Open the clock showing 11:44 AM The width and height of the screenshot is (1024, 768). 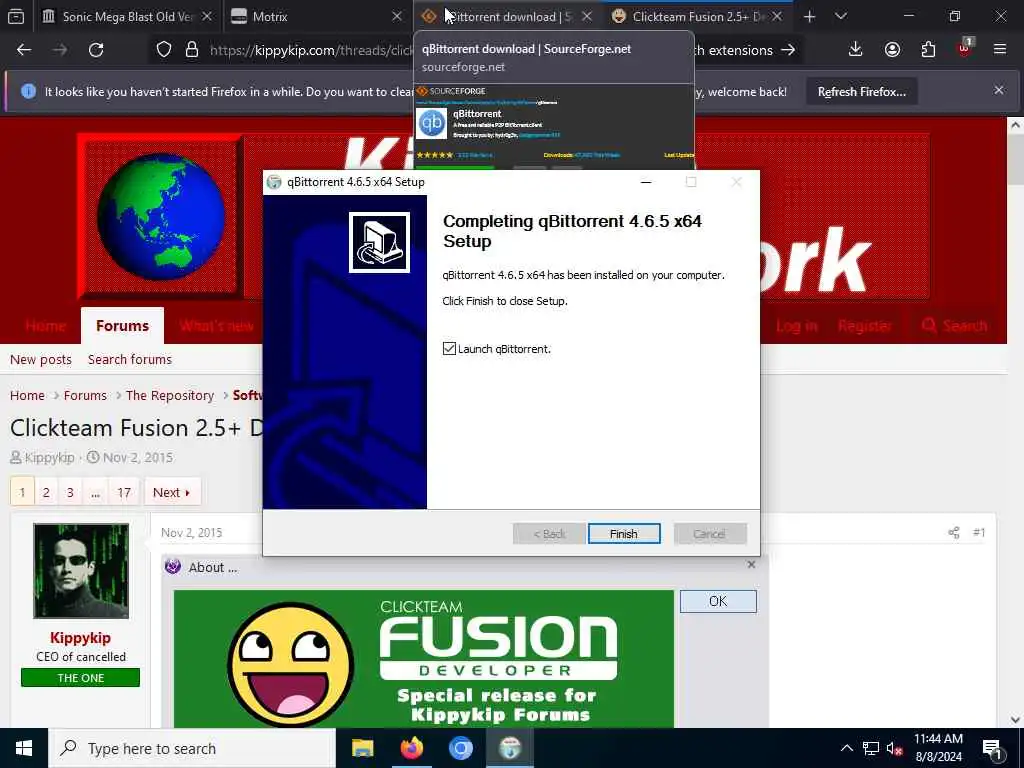tap(938, 748)
